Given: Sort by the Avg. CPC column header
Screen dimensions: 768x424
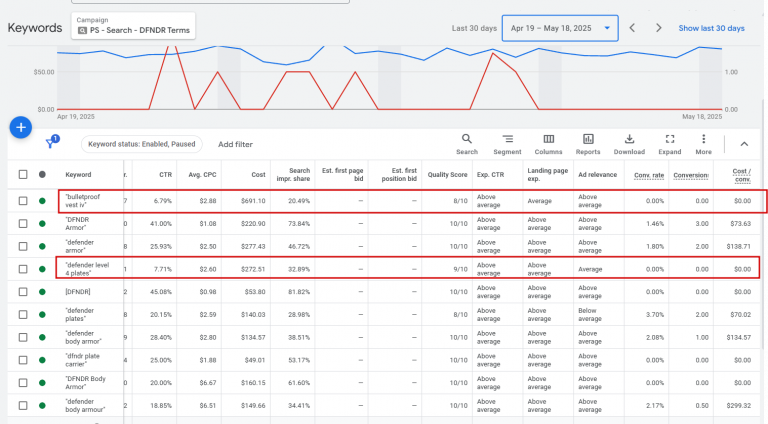Looking at the screenshot, I should point(202,175).
